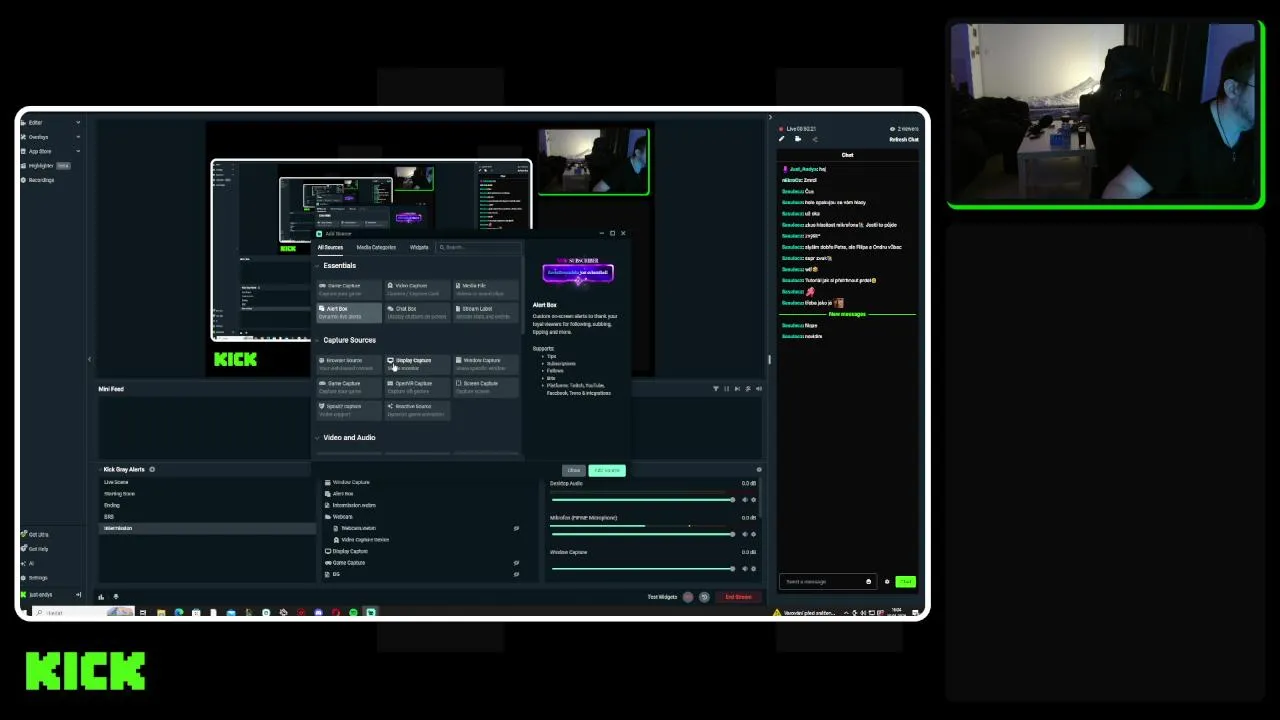1280x720 pixels.
Task: Toggle visibility of the BG source
Action: pyautogui.click(x=516, y=574)
